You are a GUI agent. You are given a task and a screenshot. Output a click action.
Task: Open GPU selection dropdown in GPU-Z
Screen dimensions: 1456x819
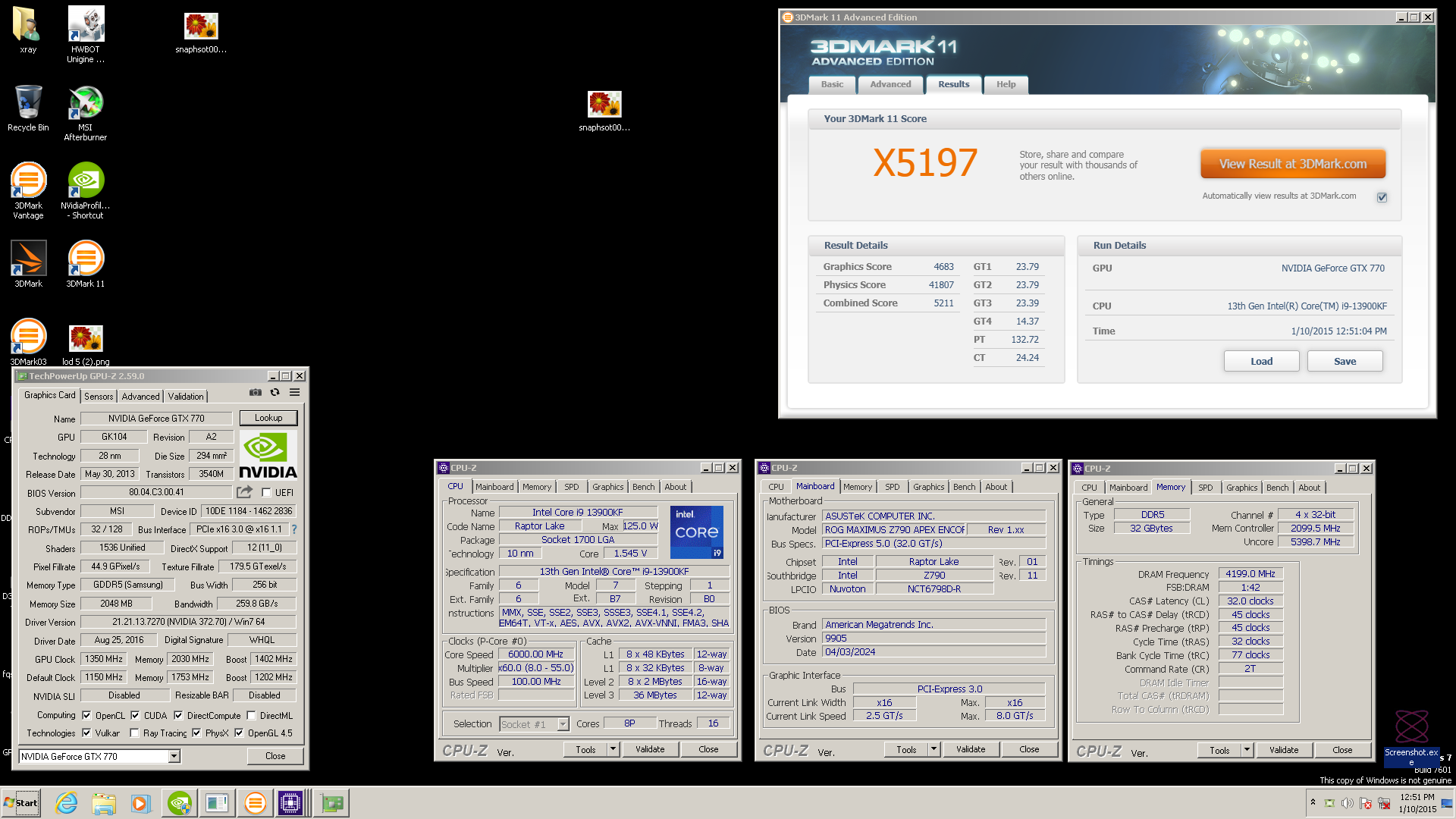[x=174, y=756]
